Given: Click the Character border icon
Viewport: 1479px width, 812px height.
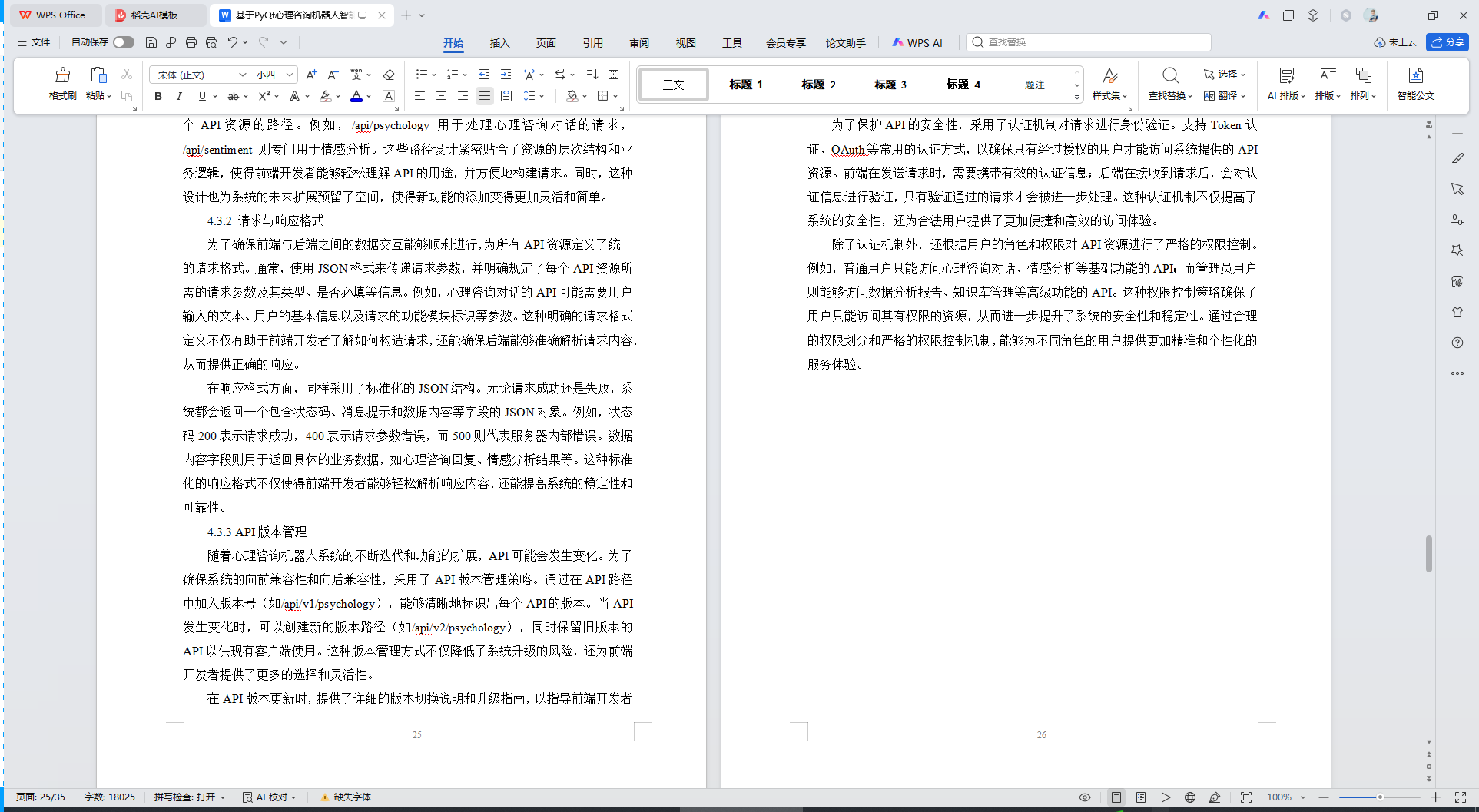Looking at the screenshot, I should point(389,96).
